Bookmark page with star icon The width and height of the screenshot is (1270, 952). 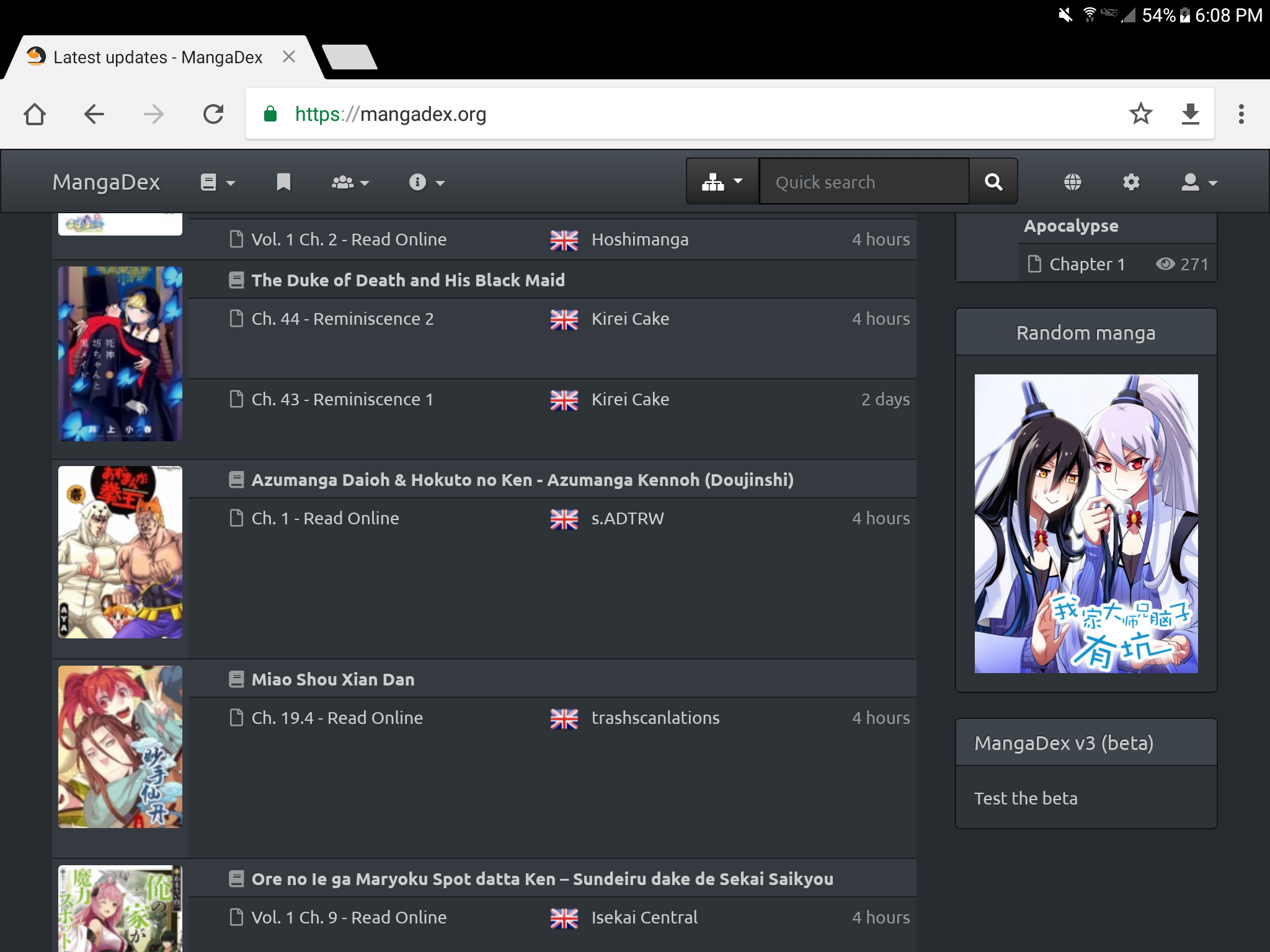(1140, 113)
